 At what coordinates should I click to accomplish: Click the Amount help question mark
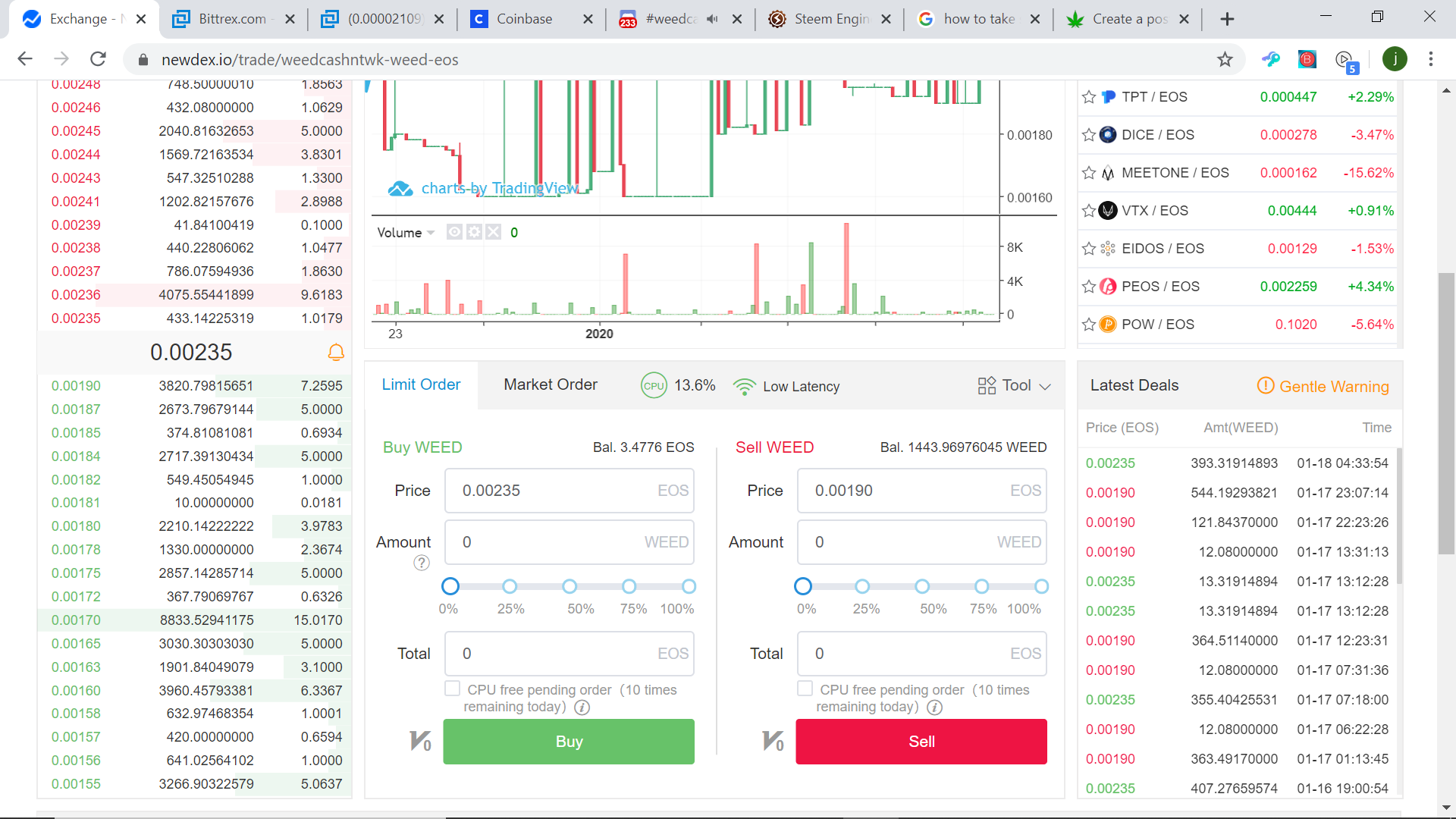[422, 563]
